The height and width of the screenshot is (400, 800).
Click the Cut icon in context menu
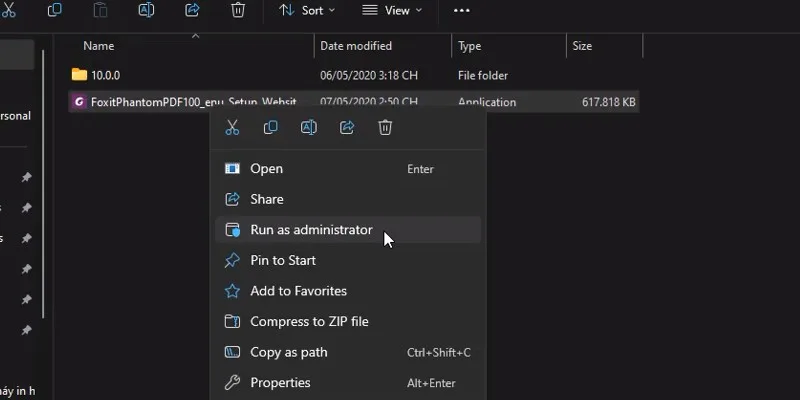point(232,127)
